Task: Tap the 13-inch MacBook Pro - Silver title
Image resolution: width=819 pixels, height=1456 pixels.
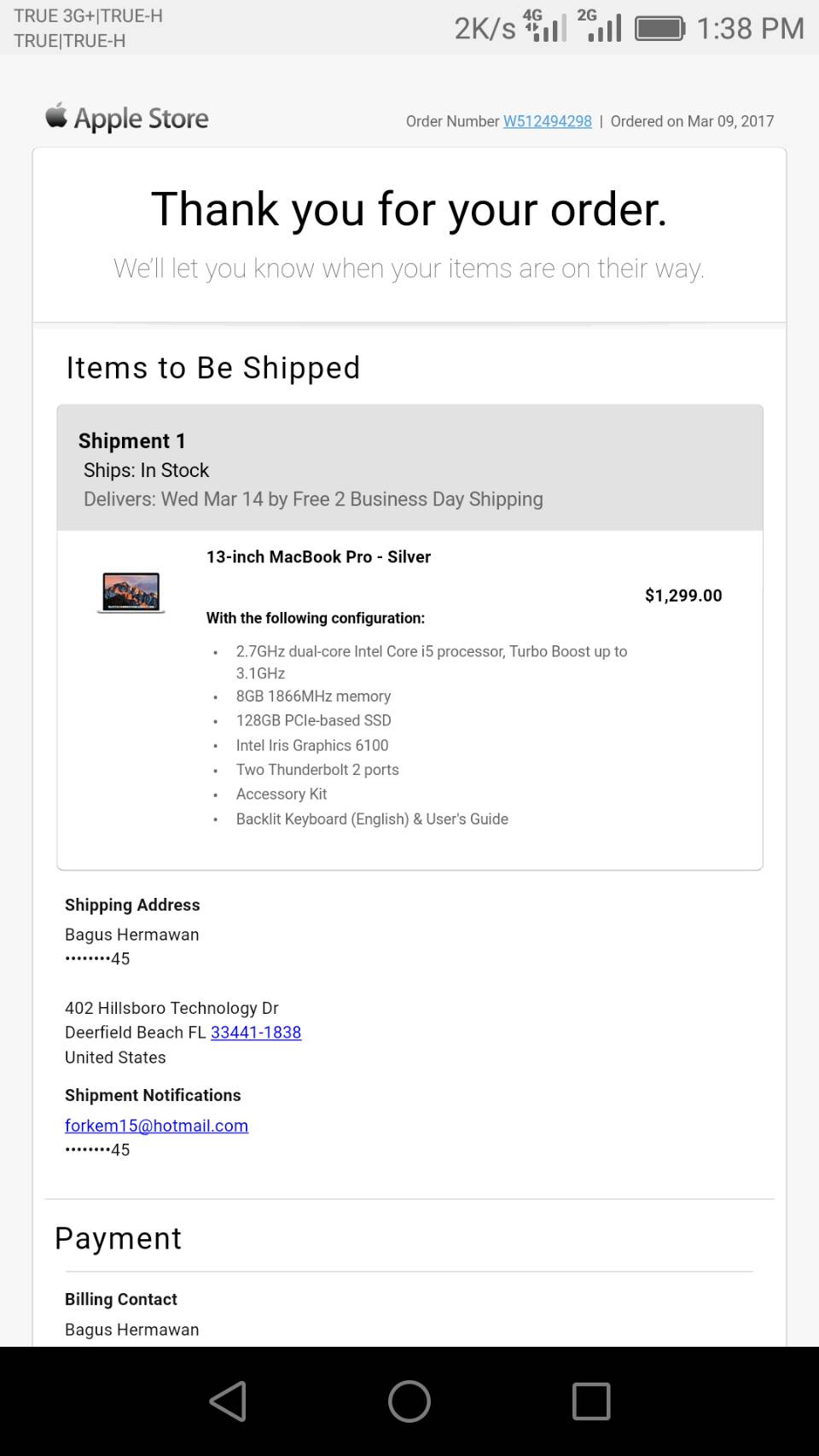Action: point(318,556)
